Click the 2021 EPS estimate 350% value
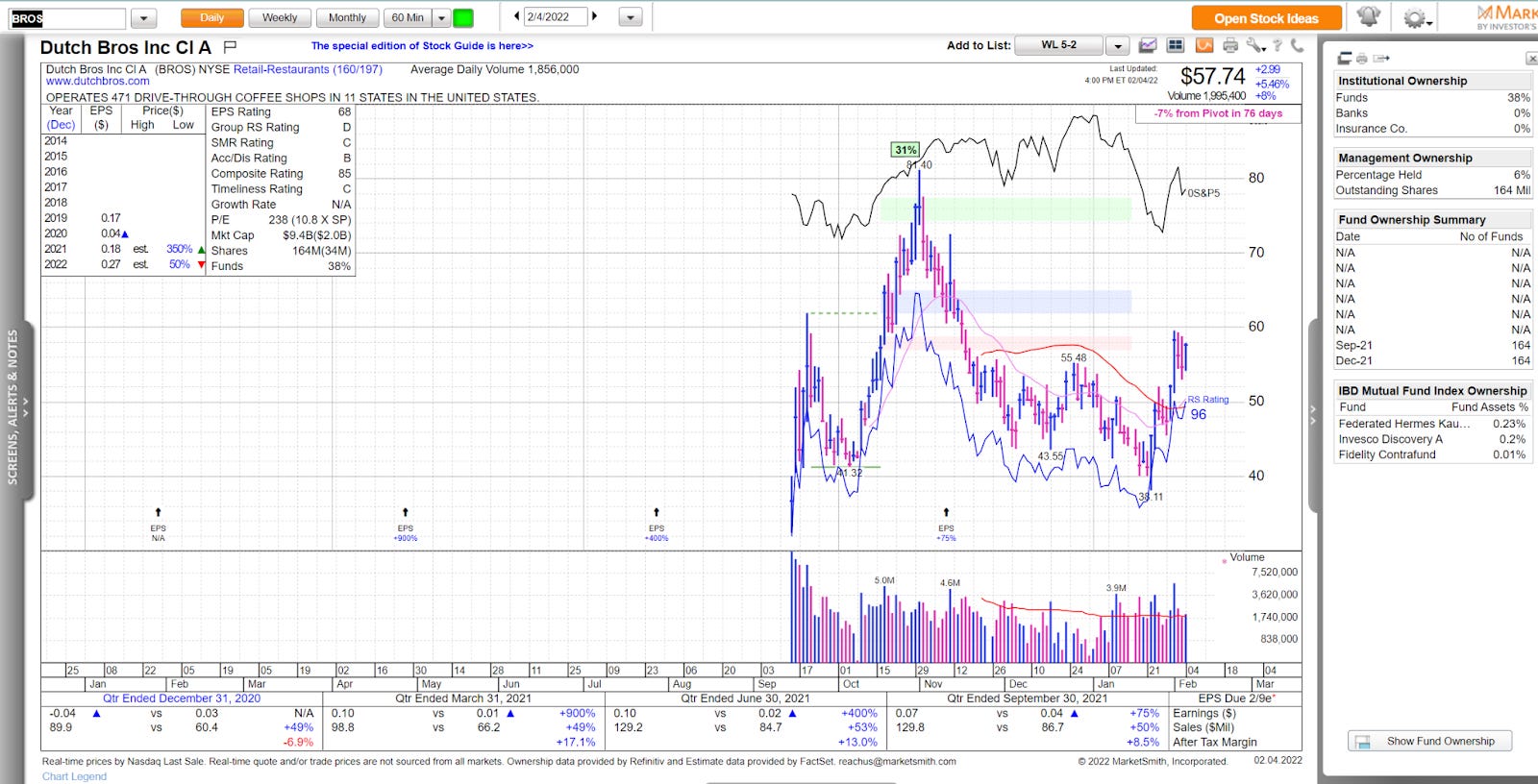Screen dimensions: 1538x784 (180, 249)
